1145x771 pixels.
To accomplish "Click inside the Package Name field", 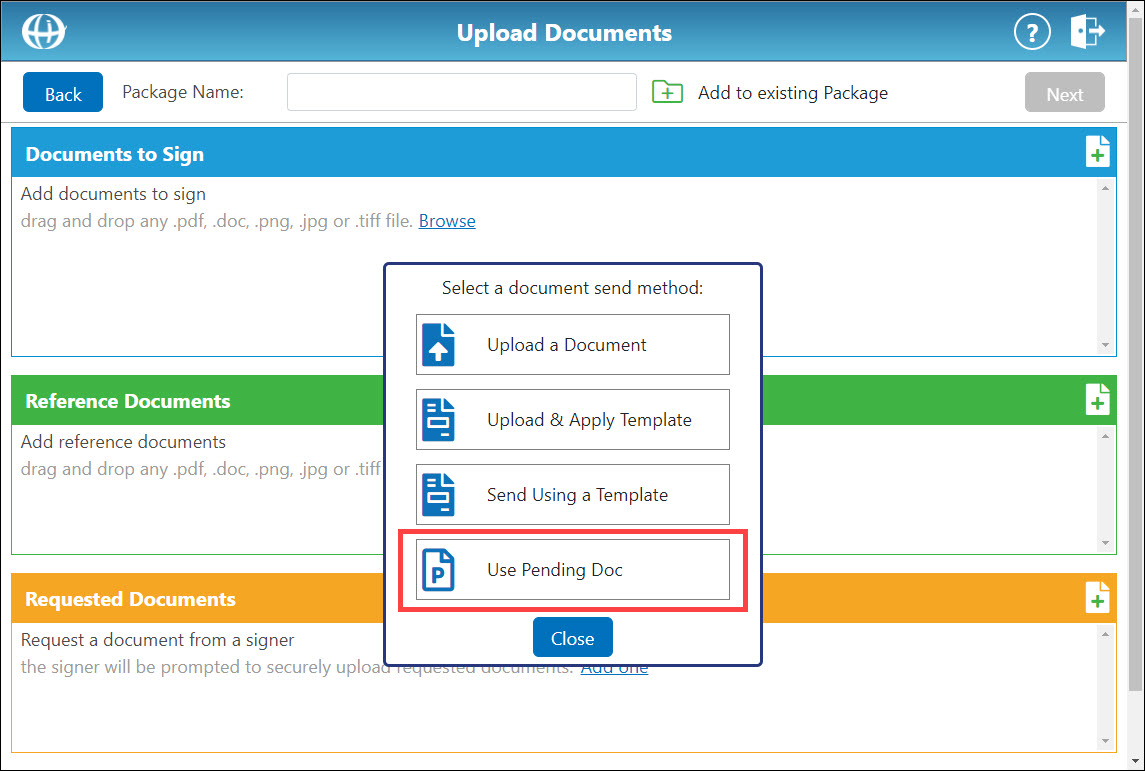I will tap(461, 91).
